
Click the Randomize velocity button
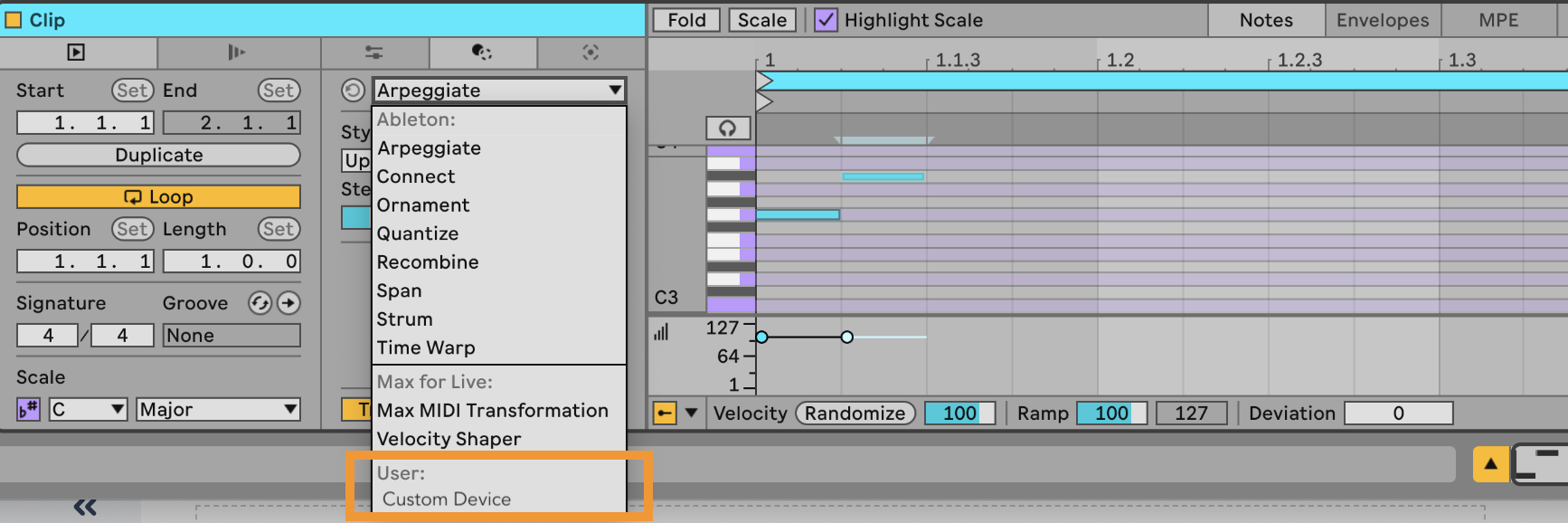click(x=855, y=414)
